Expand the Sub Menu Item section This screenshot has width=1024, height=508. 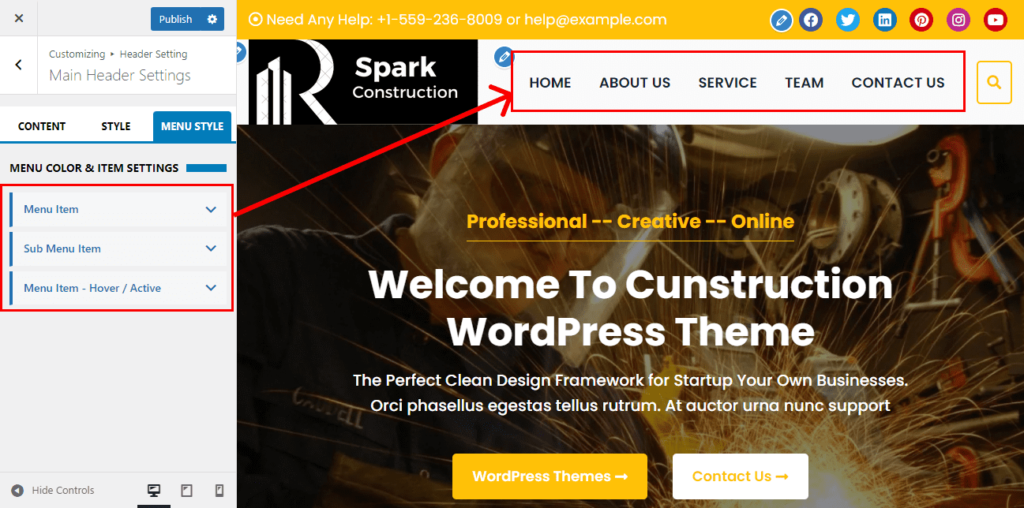(x=118, y=249)
